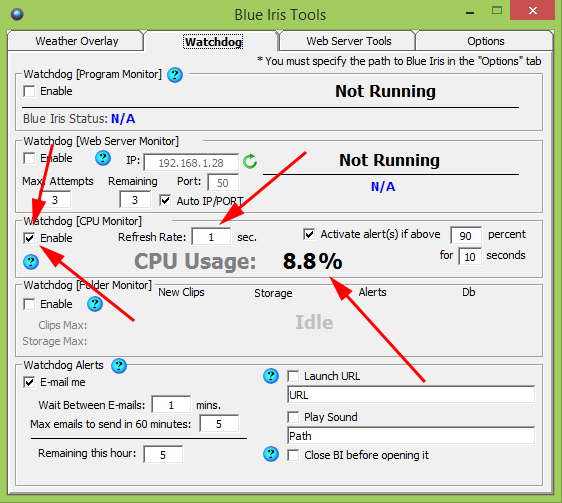
Task: Click the CPU Usage 8.8% value
Action: pyautogui.click(x=313, y=261)
